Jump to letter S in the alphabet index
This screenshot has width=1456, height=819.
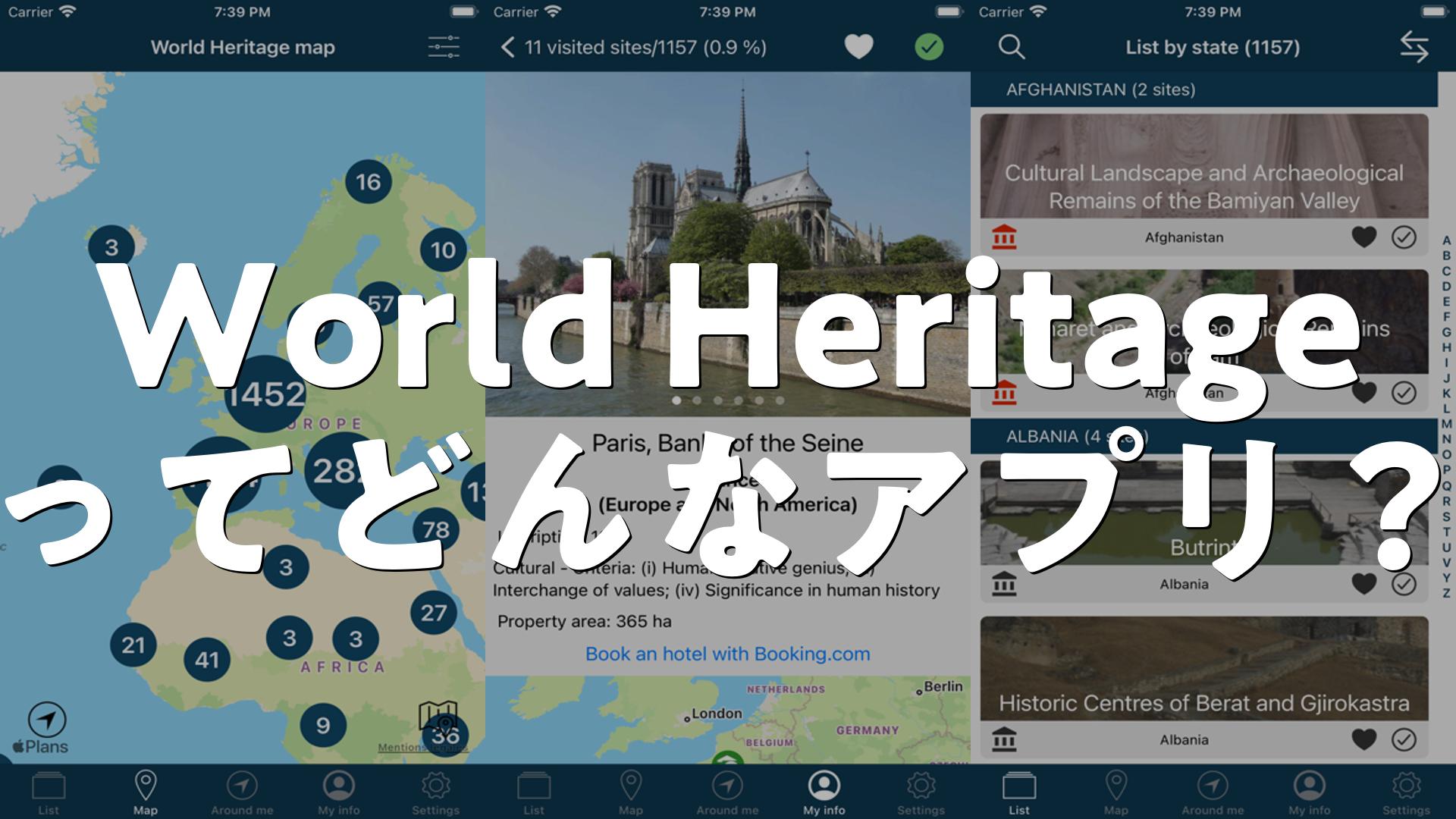pyautogui.click(x=1446, y=516)
